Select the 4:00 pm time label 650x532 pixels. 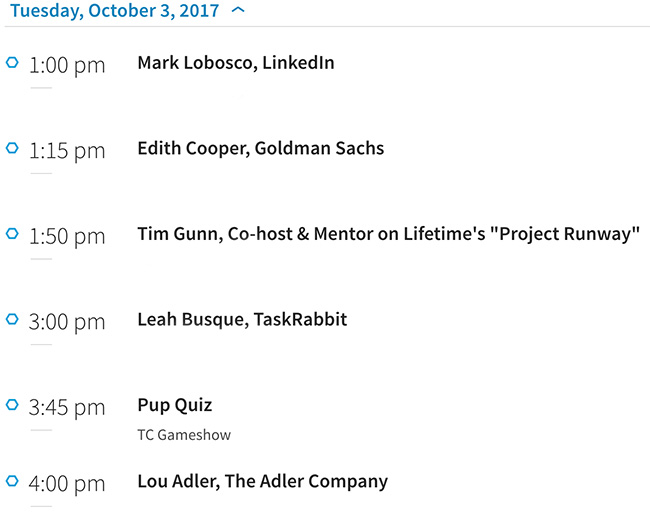point(67,484)
